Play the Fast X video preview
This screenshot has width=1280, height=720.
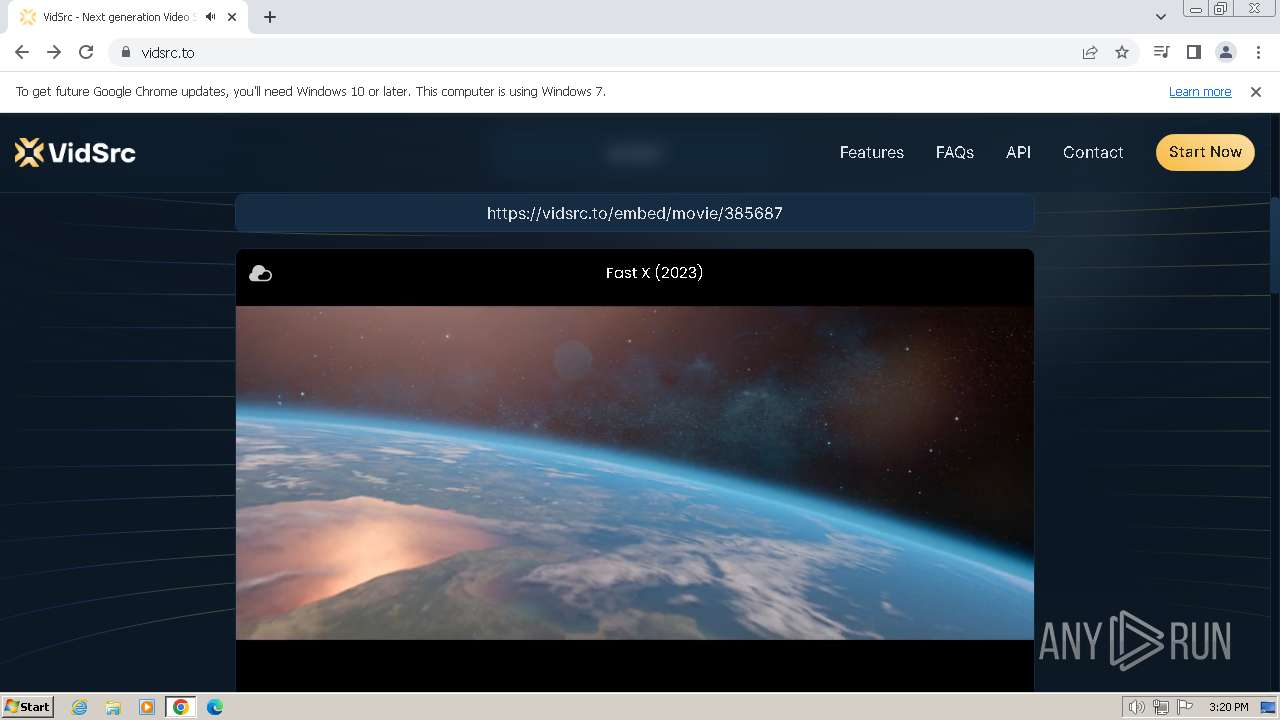tap(634, 472)
